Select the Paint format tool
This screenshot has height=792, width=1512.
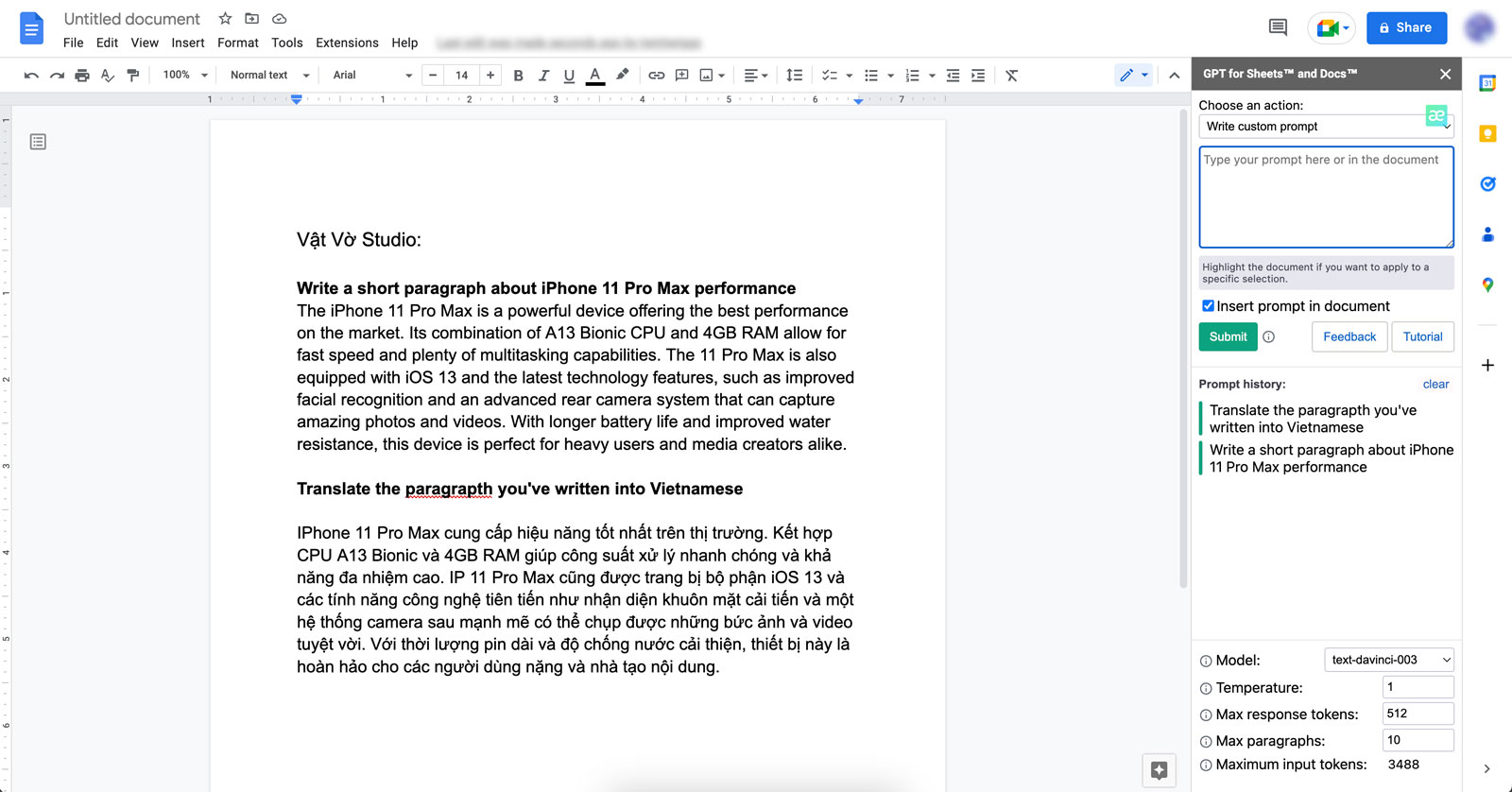pyautogui.click(x=133, y=76)
